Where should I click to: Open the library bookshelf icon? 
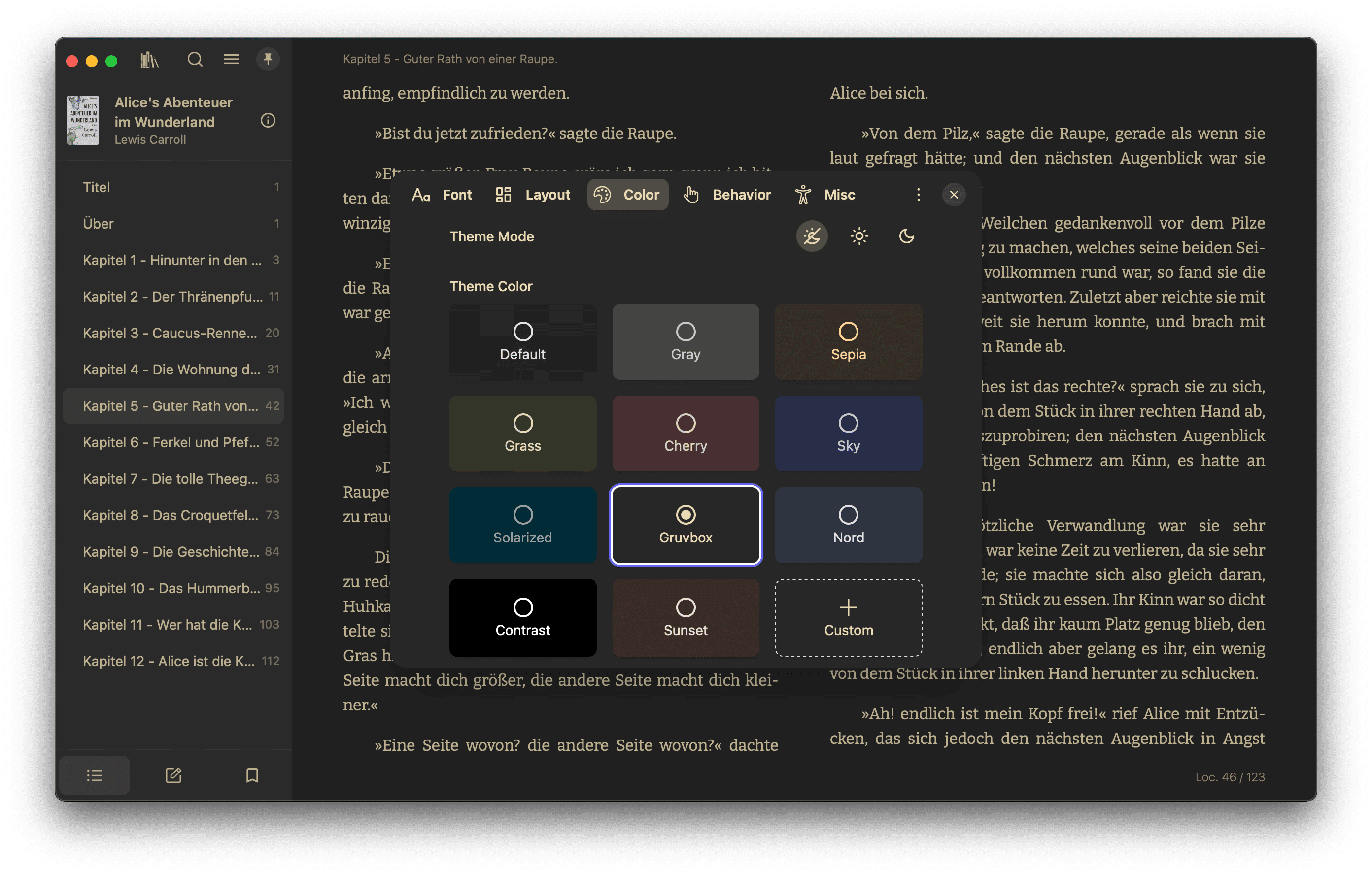tap(149, 59)
